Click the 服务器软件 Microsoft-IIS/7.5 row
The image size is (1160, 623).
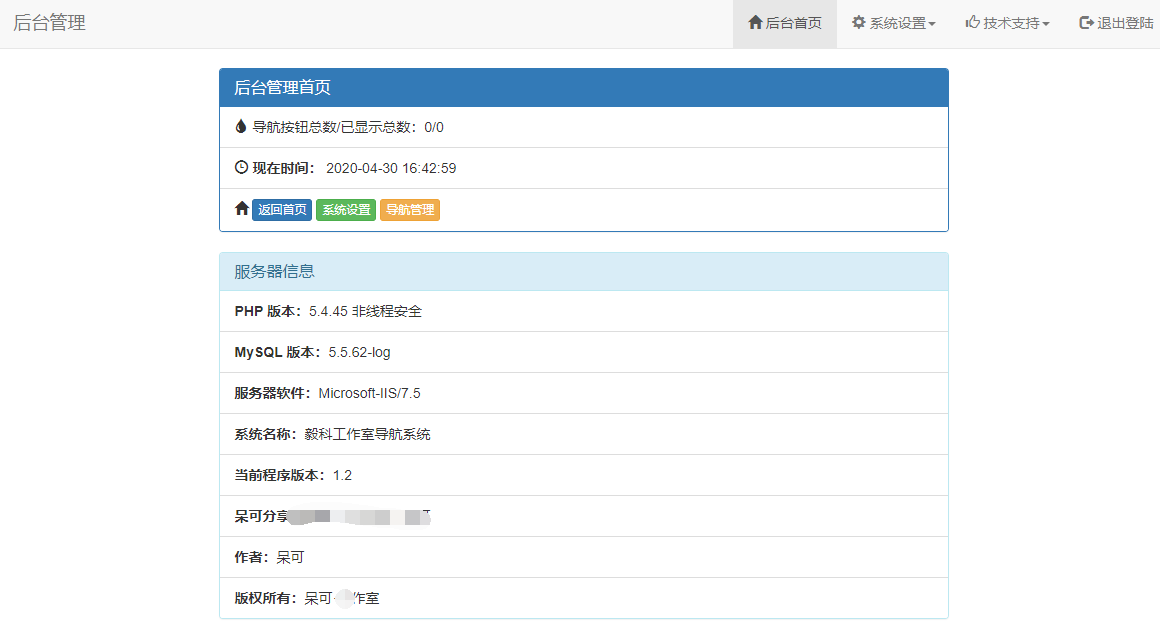tap(584, 393)
